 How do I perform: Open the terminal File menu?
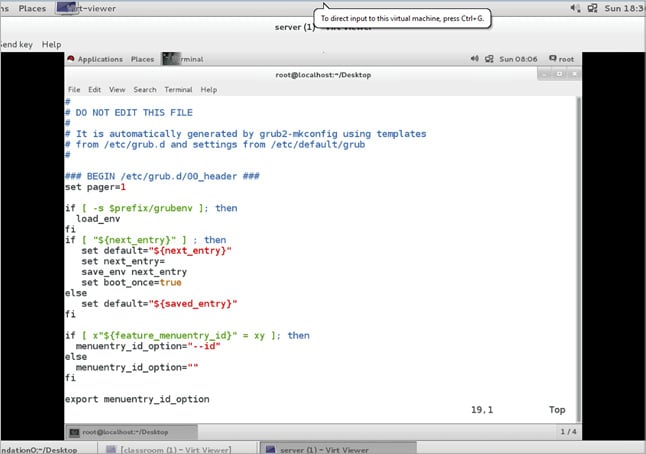[x=74, y=89]
